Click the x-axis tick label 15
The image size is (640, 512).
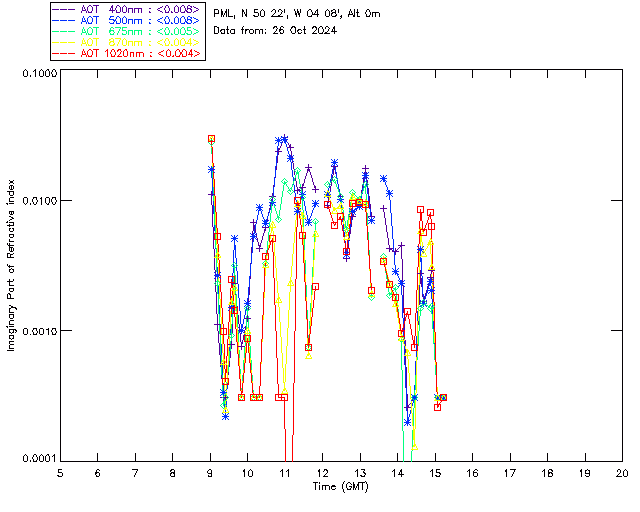coord(435,473)
